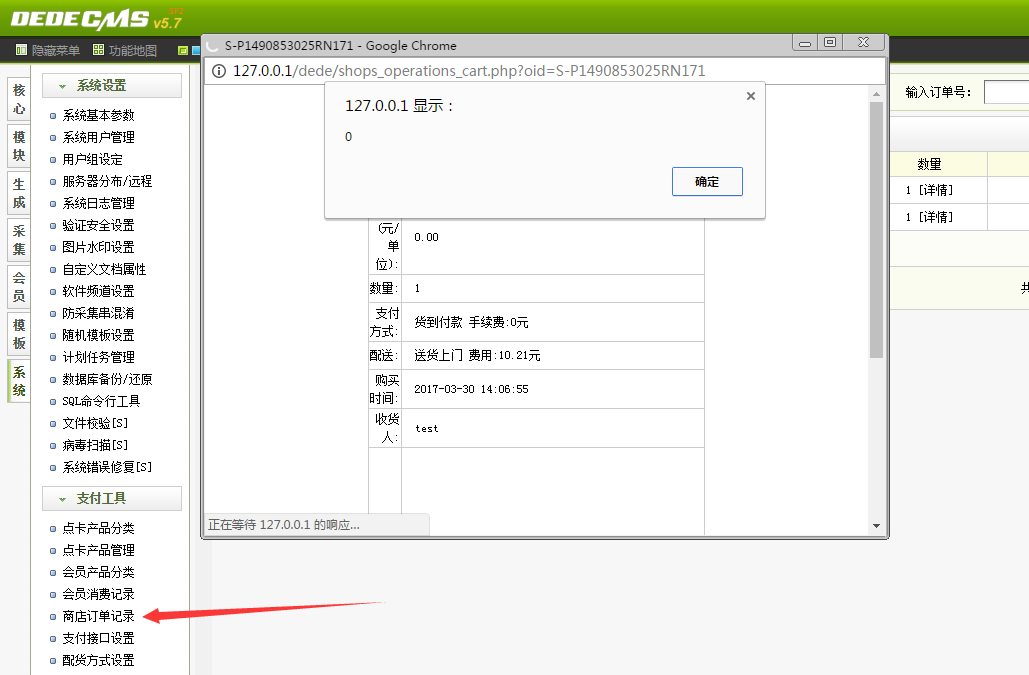
Task: Open the 核心 vertical tab
Action: [19, 99]
